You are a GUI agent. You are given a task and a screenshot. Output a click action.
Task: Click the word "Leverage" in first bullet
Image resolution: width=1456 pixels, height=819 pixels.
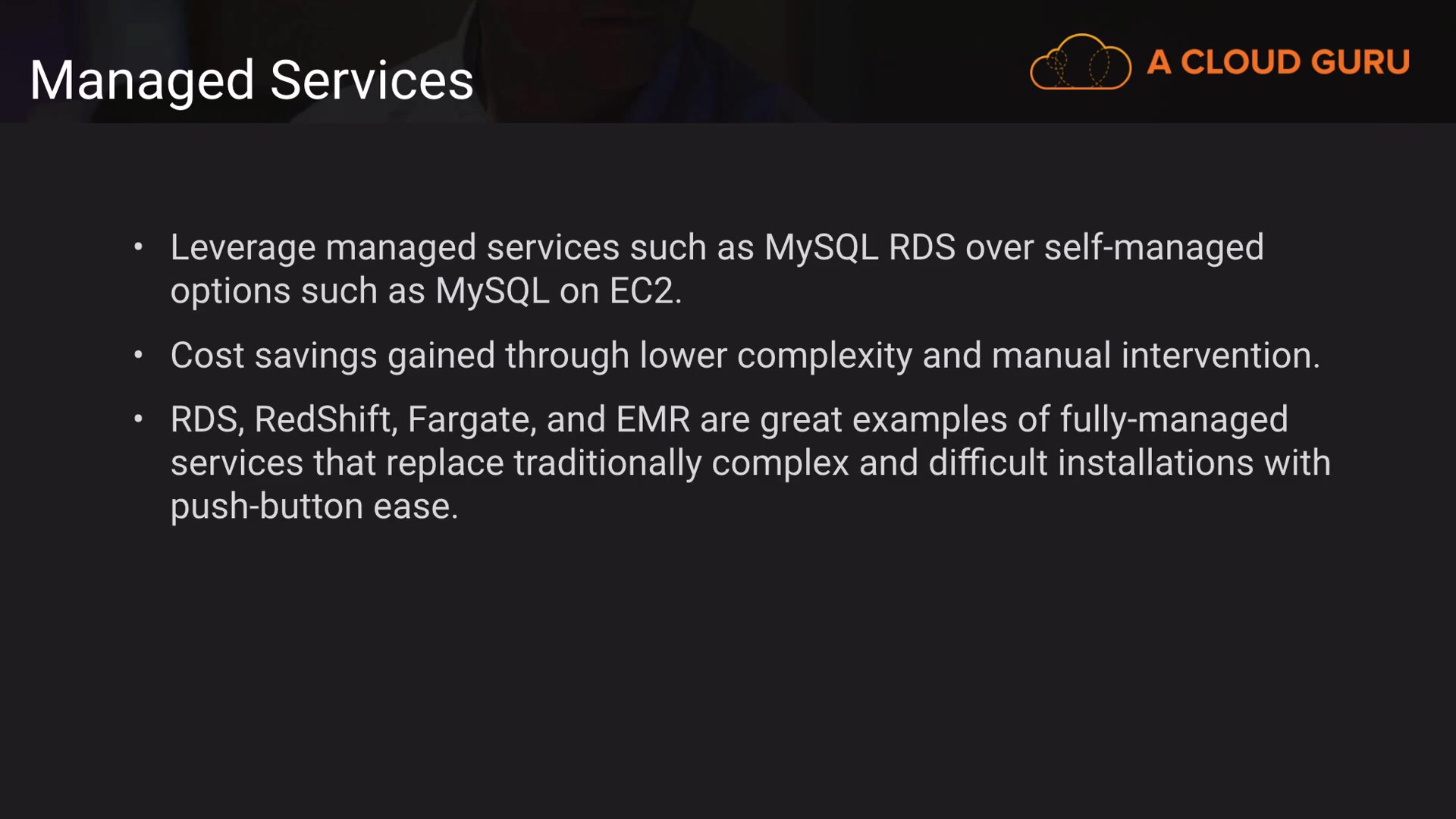[x=243, y=247]
